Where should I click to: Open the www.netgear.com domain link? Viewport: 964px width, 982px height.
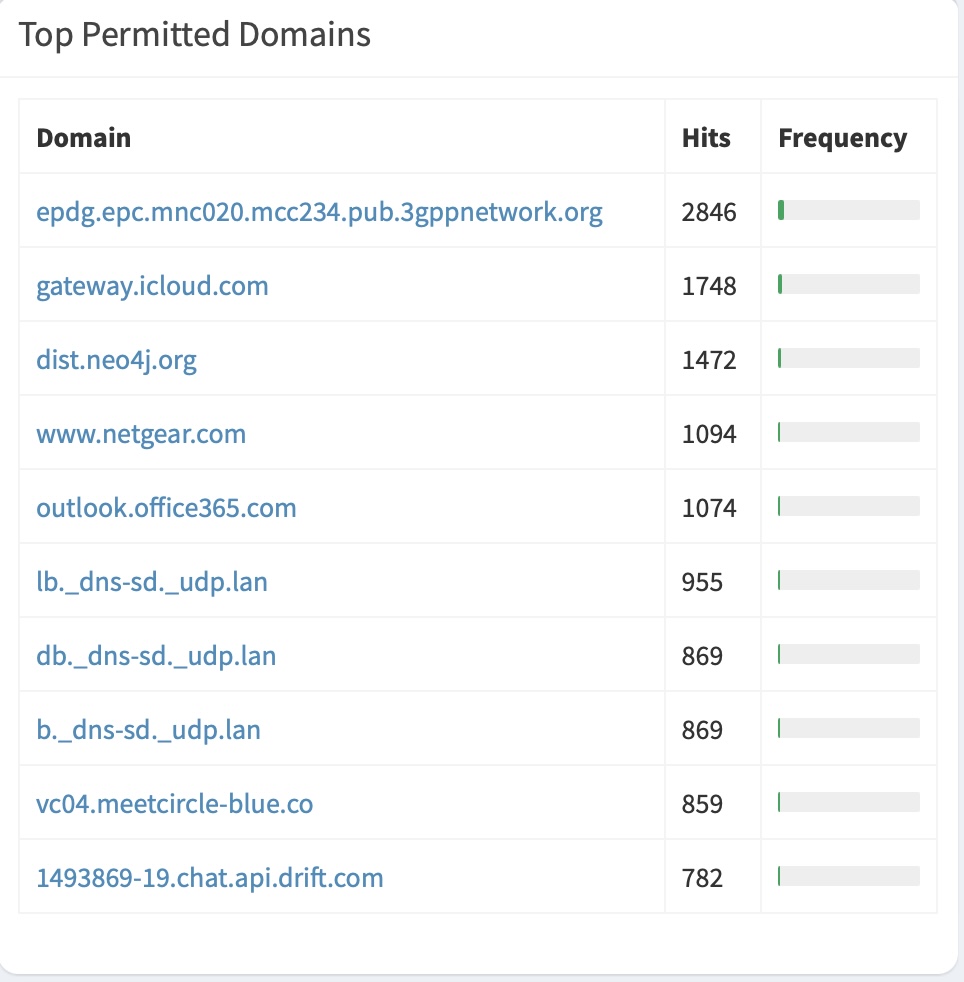click(141, 434)
